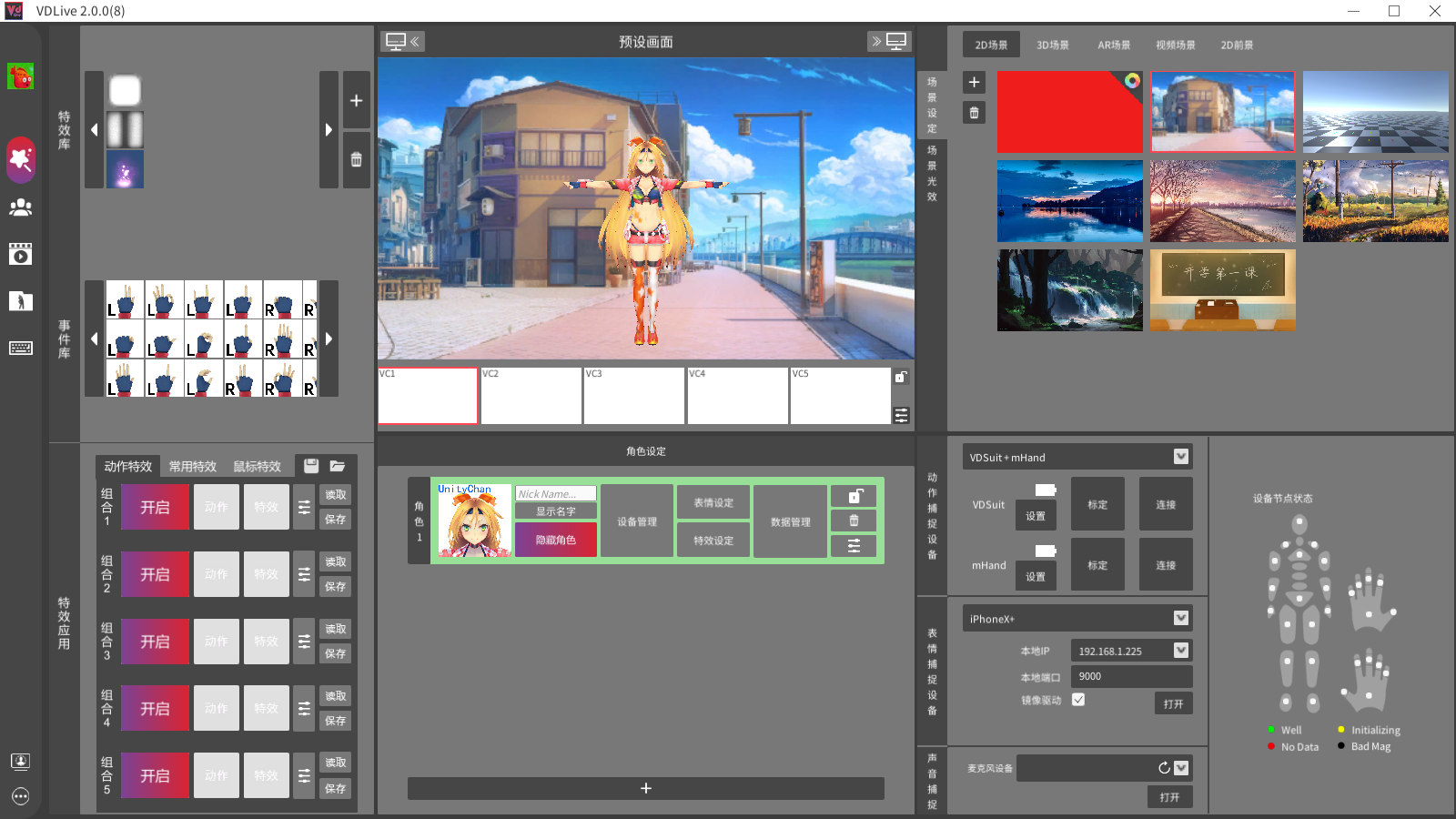Expand the VDSuit+mHand device dropdown
Image resolution: width=1456 pixels, height=819 pixels.
[1181, 457]
